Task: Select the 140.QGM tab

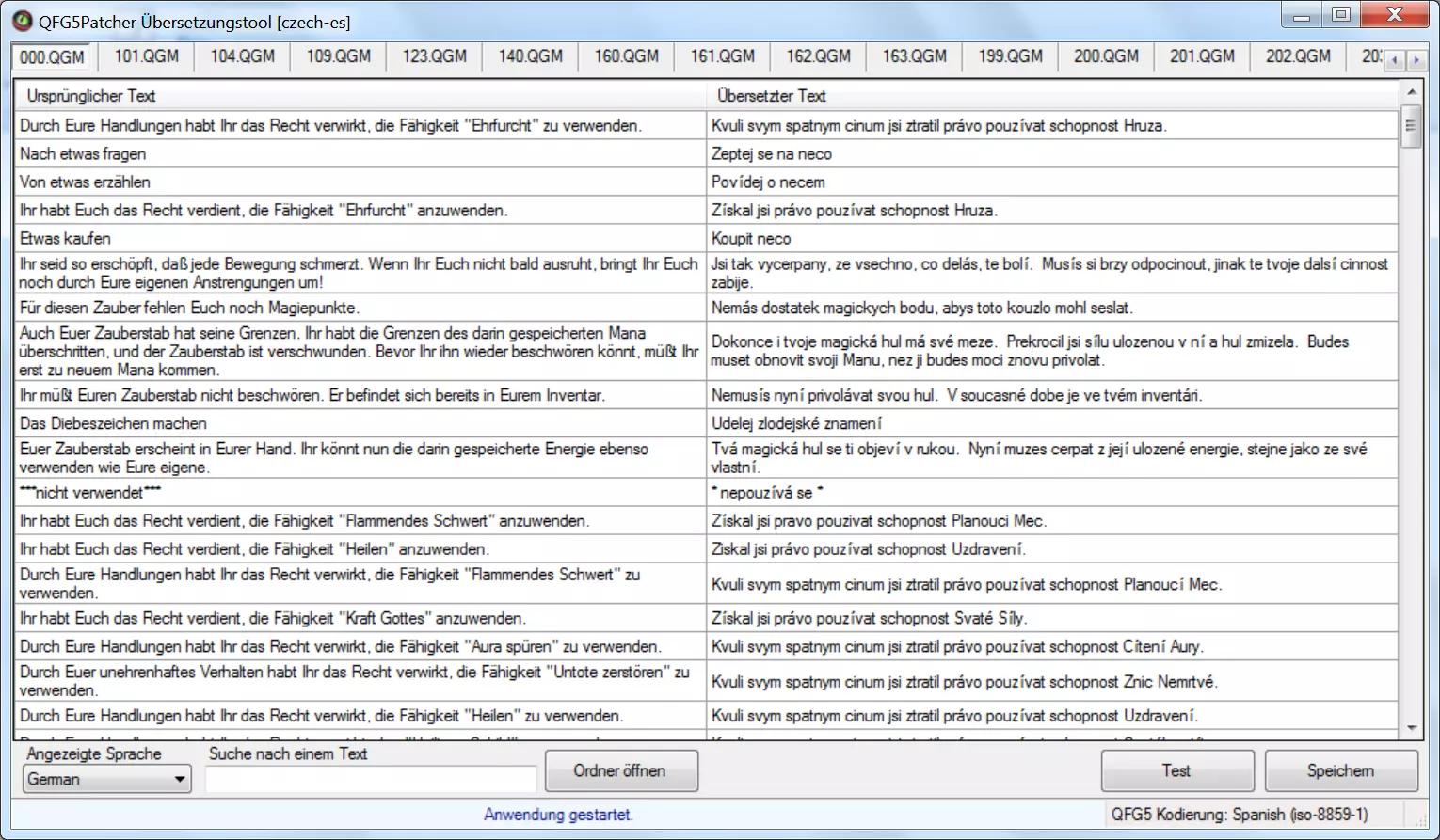Action: point(531,56)
